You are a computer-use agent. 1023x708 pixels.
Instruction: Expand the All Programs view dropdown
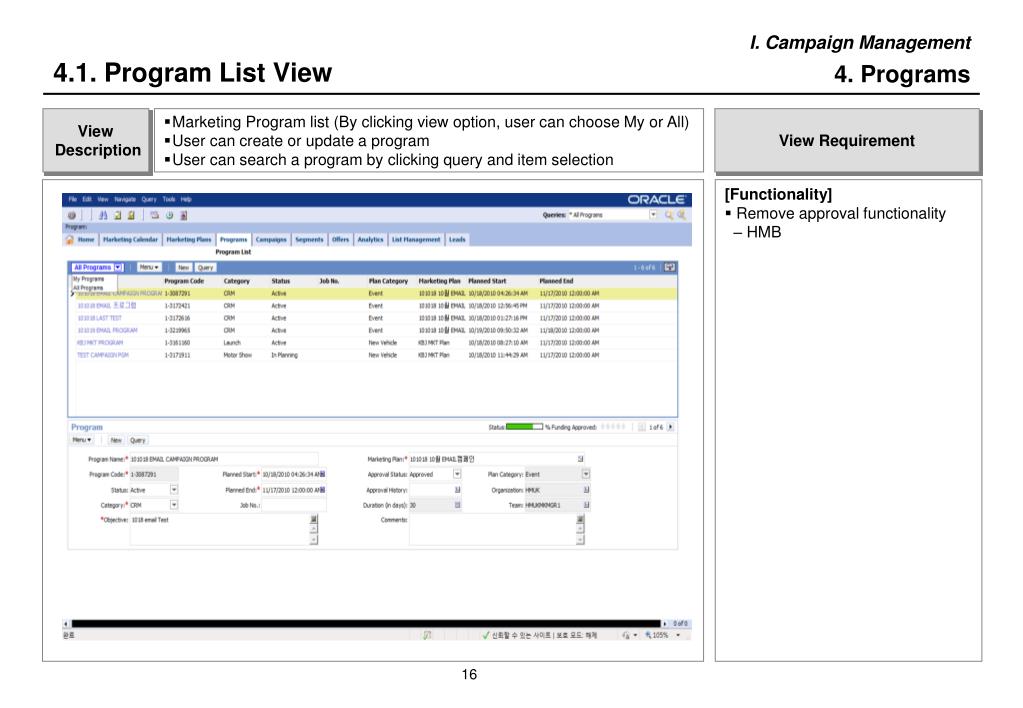(118, 268)
